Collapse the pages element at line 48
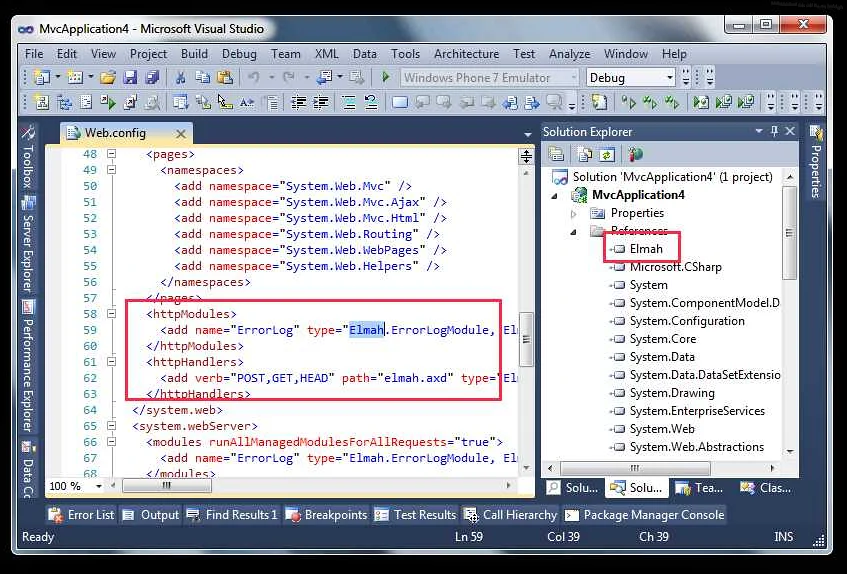 [x=111, y=154]
